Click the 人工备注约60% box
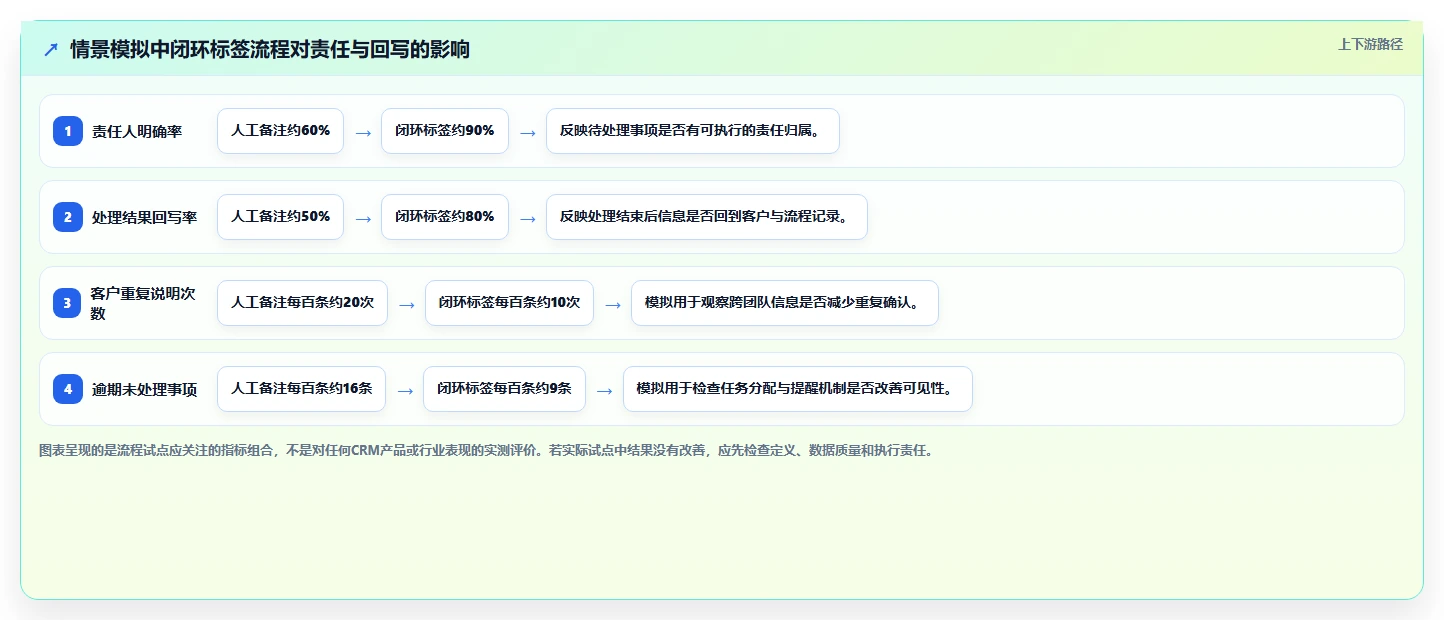 click(280, 131)
